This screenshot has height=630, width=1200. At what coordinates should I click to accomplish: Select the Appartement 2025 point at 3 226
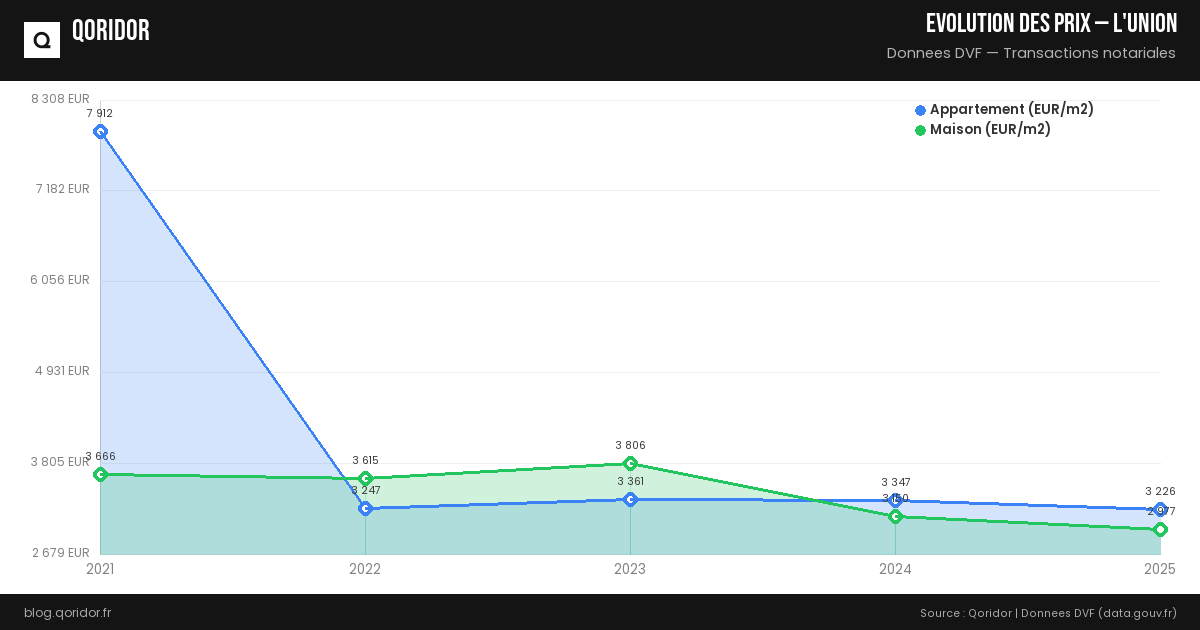click(x=1160, y=509)
